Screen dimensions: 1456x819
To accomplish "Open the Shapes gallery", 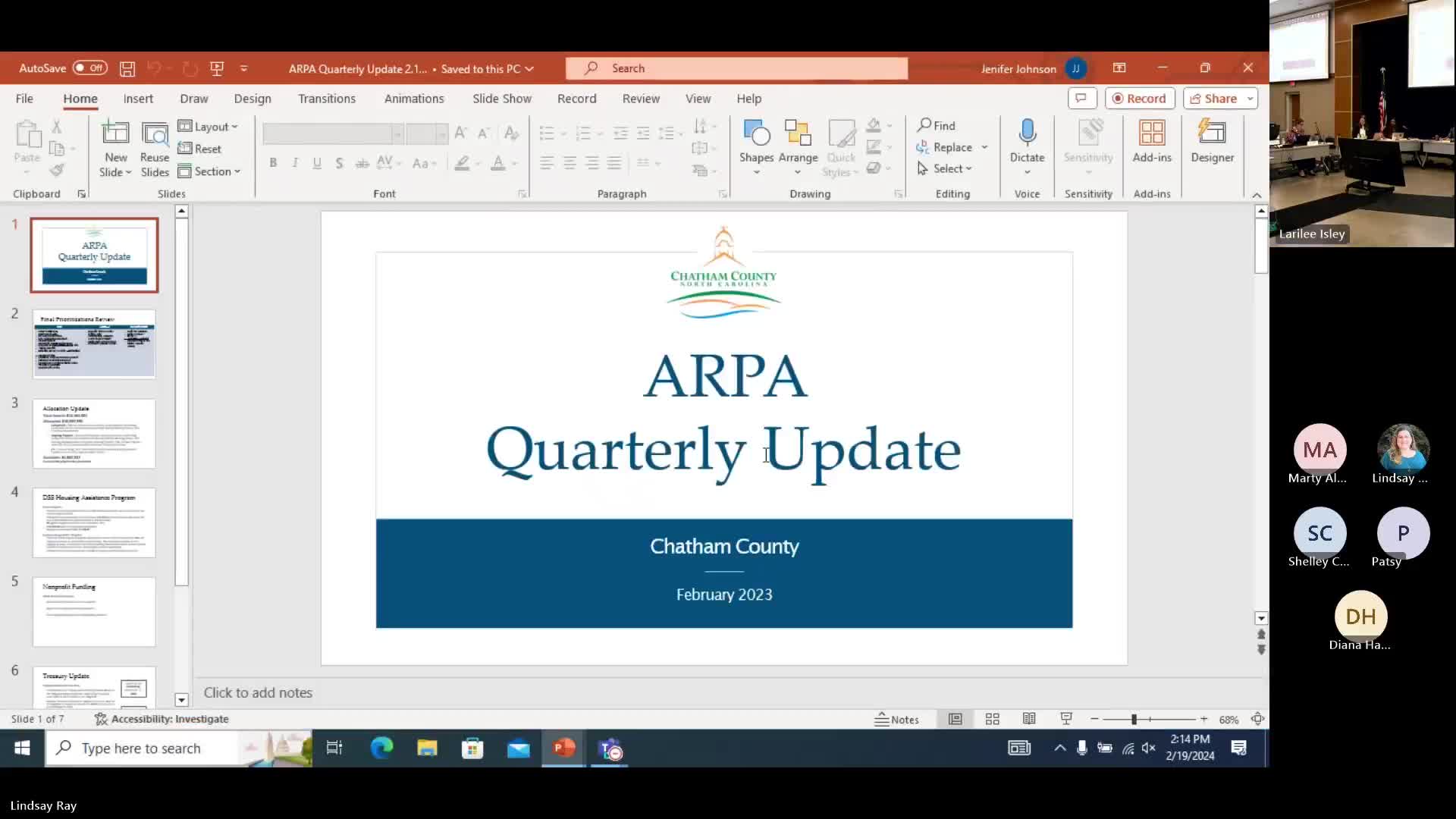I will [x=756, y=141].
